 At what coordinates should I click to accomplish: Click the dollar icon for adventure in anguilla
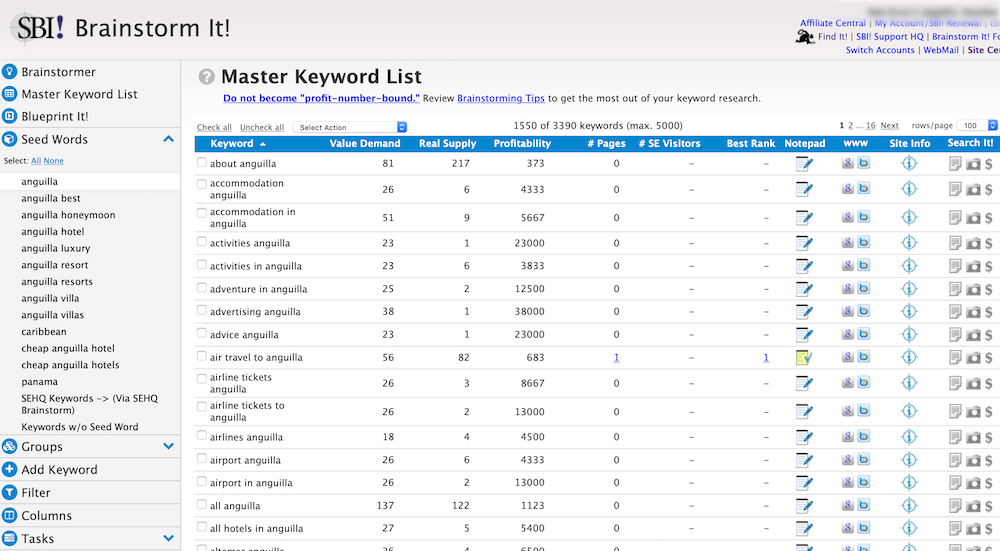tap(989, 289)
